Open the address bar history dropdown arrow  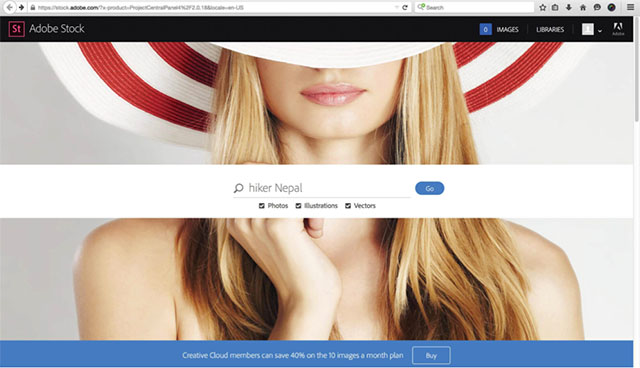(x=396, y=7)
